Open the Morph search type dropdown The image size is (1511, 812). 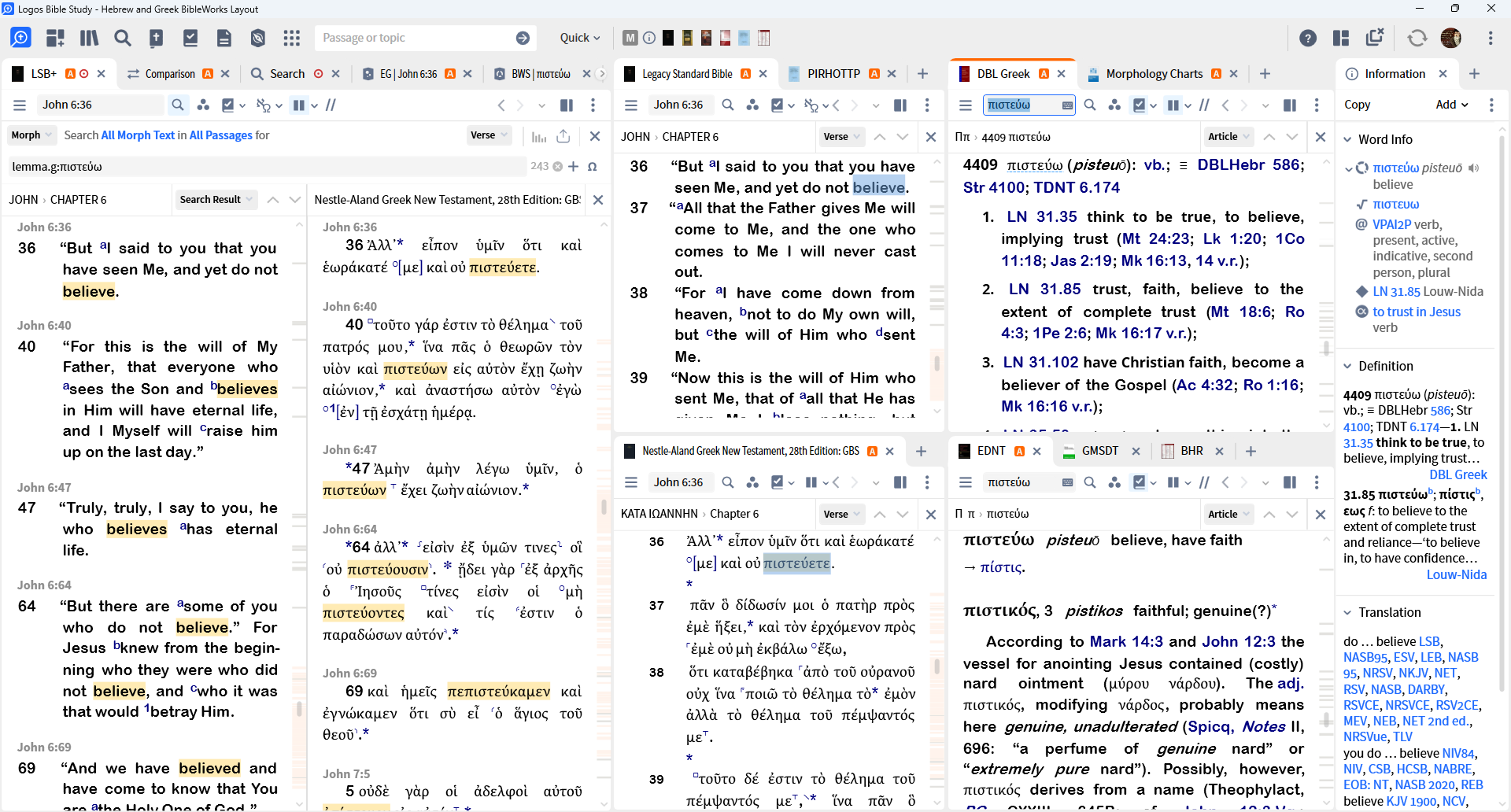(x=31, y=135)
